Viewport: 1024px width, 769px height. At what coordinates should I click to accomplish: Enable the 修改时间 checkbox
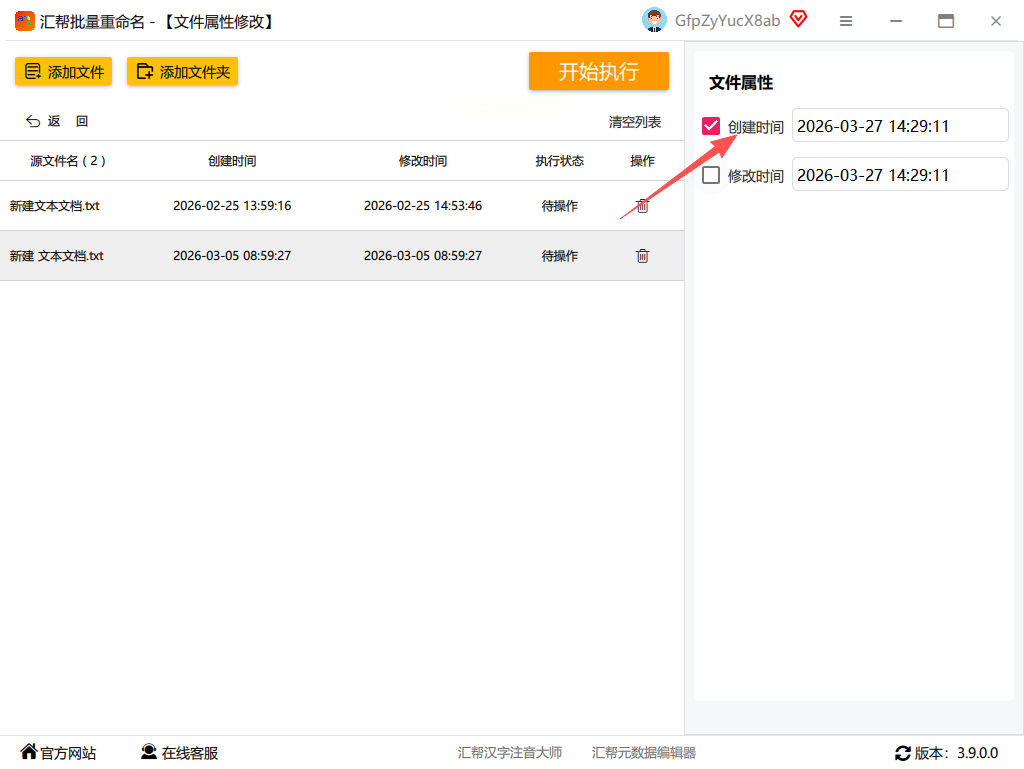click(711, 175)
